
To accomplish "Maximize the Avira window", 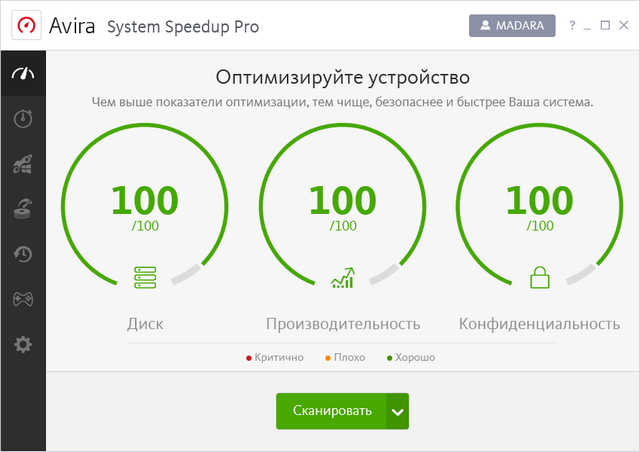I will tap(605, 25).
